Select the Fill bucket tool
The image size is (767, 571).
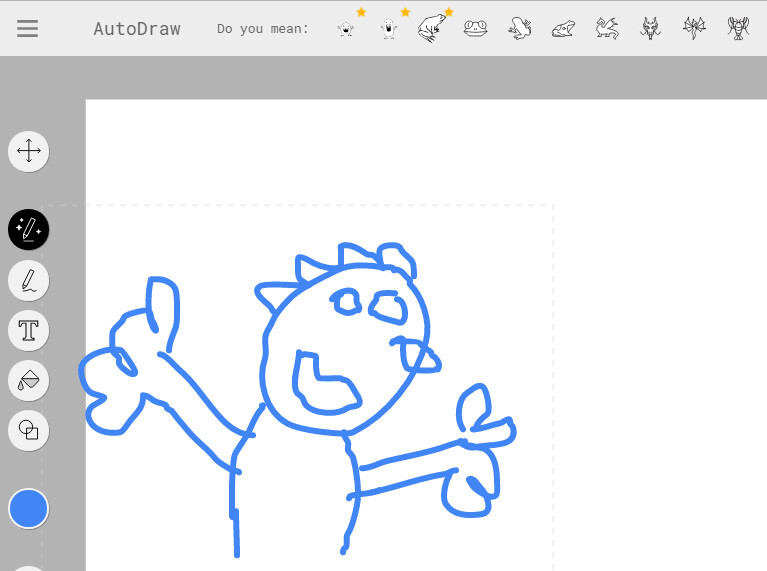point(28,380)
